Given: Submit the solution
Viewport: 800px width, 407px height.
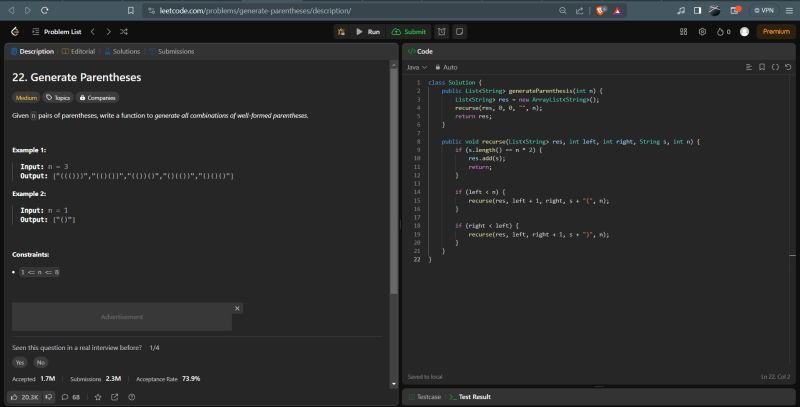Looking at the screenshot, I should pos(408,32).
